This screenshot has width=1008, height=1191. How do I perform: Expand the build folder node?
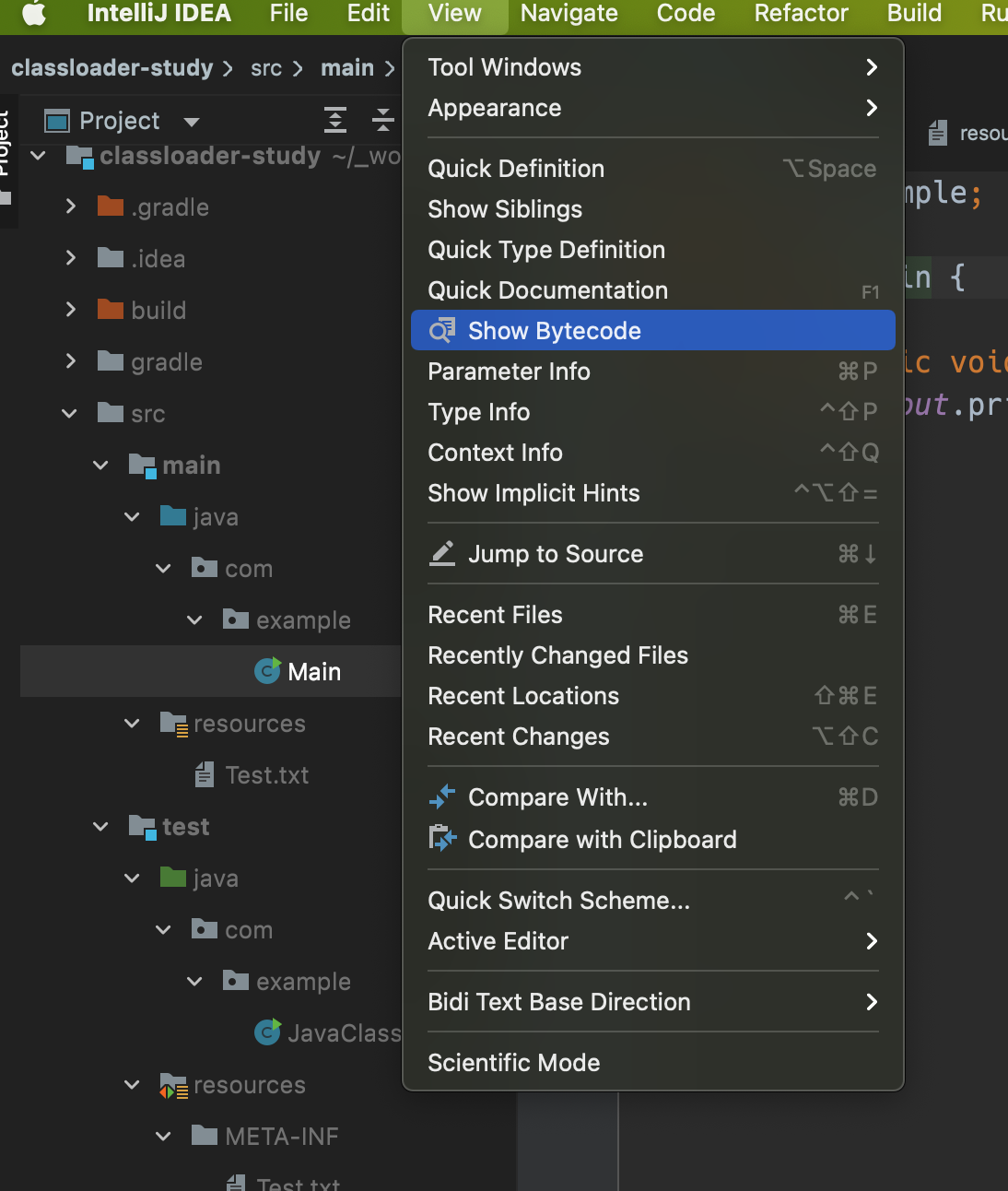[70, 310]
